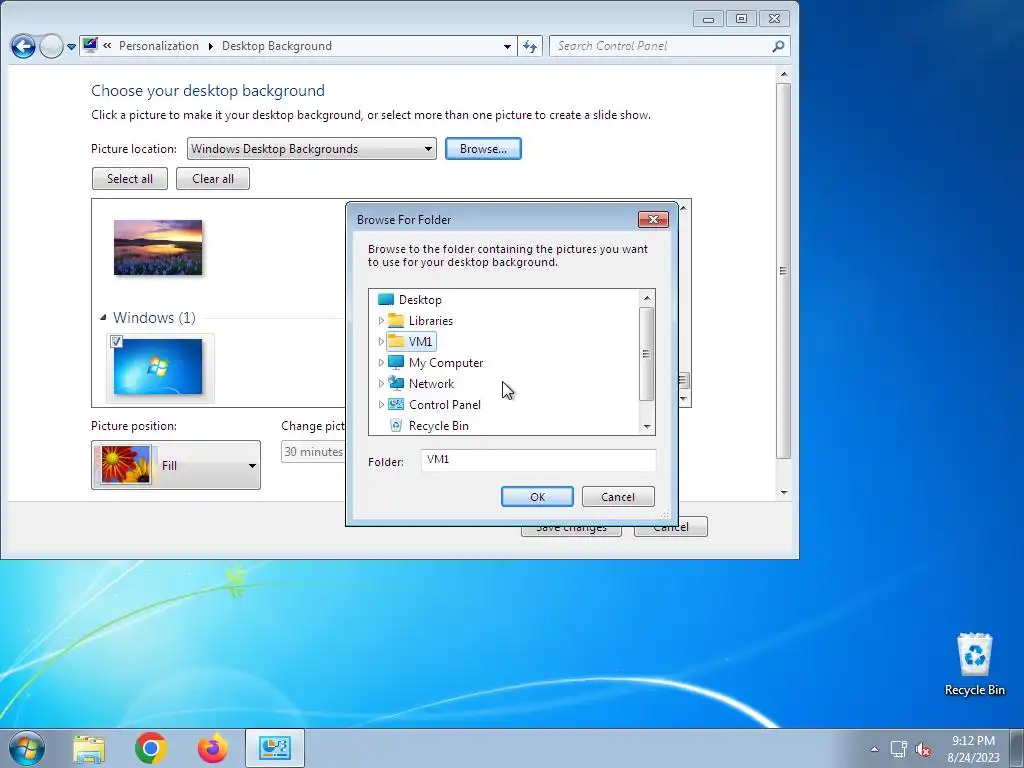Expand the VM1 tree node
The width and height of the screenshot is (1024, 768).
[381, 342]
